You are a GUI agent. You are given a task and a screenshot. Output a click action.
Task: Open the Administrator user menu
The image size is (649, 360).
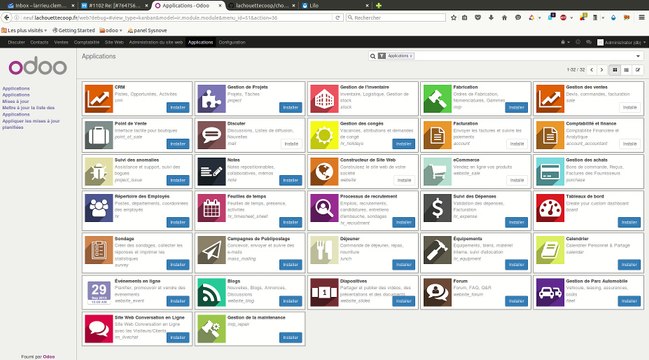point(621,42)
